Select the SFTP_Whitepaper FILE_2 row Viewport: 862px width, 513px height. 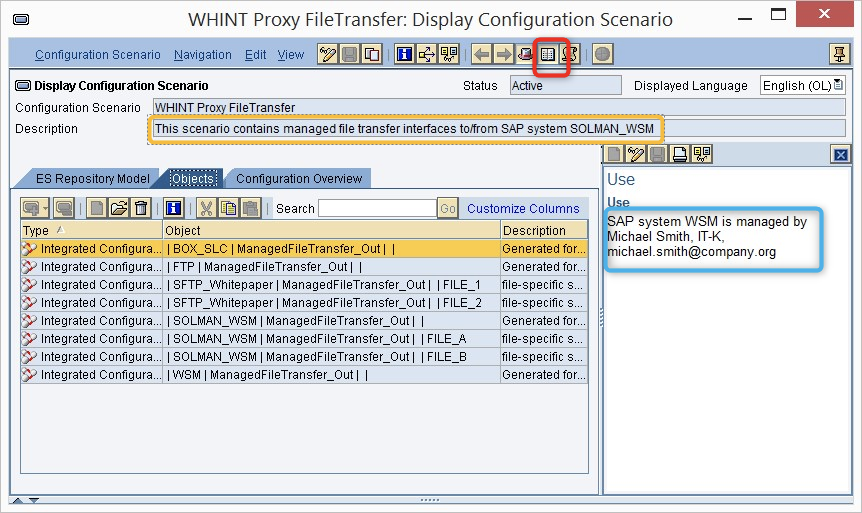click(305, 302)
